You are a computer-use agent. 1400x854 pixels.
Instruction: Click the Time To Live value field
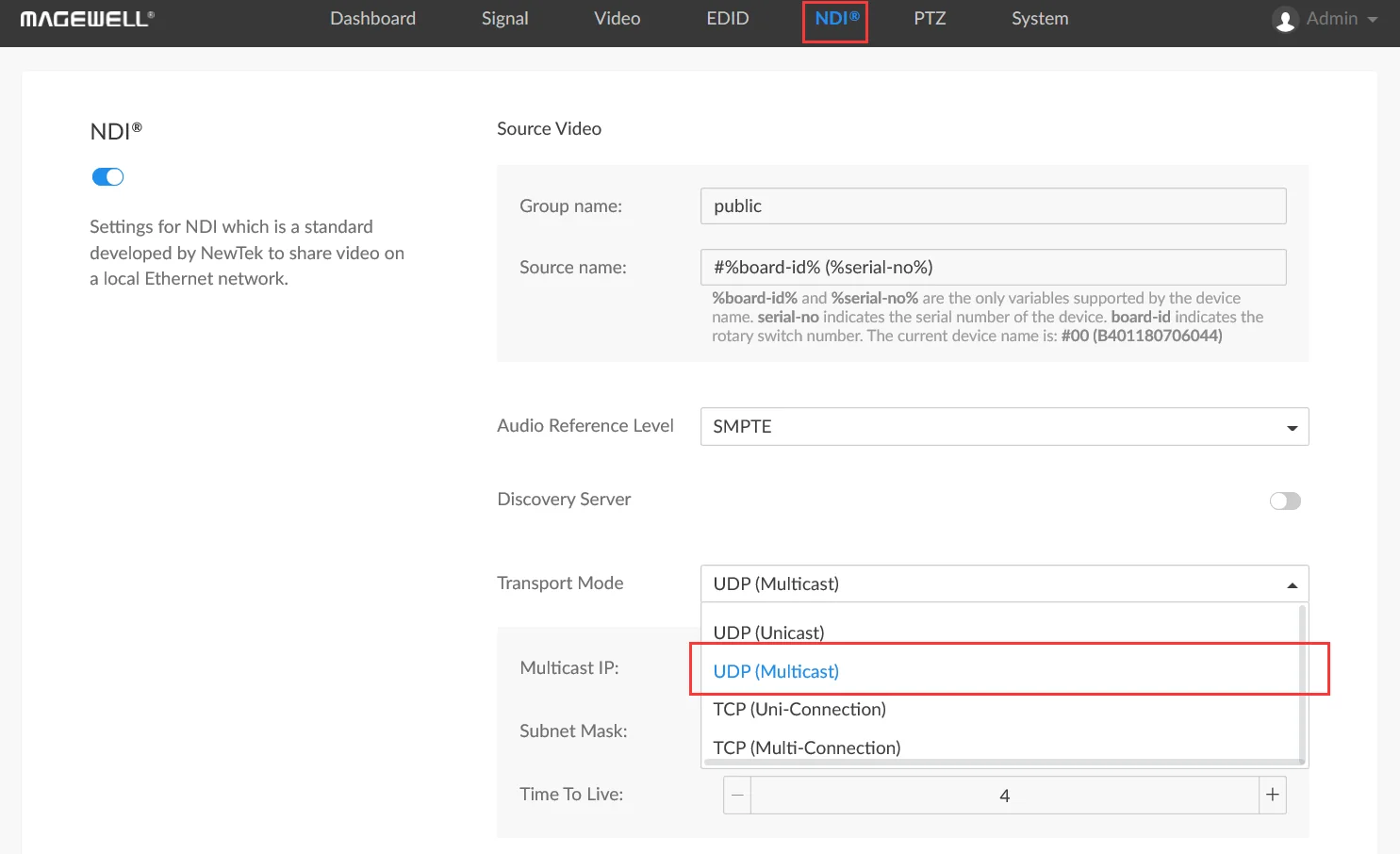[x=1005, y=796]
